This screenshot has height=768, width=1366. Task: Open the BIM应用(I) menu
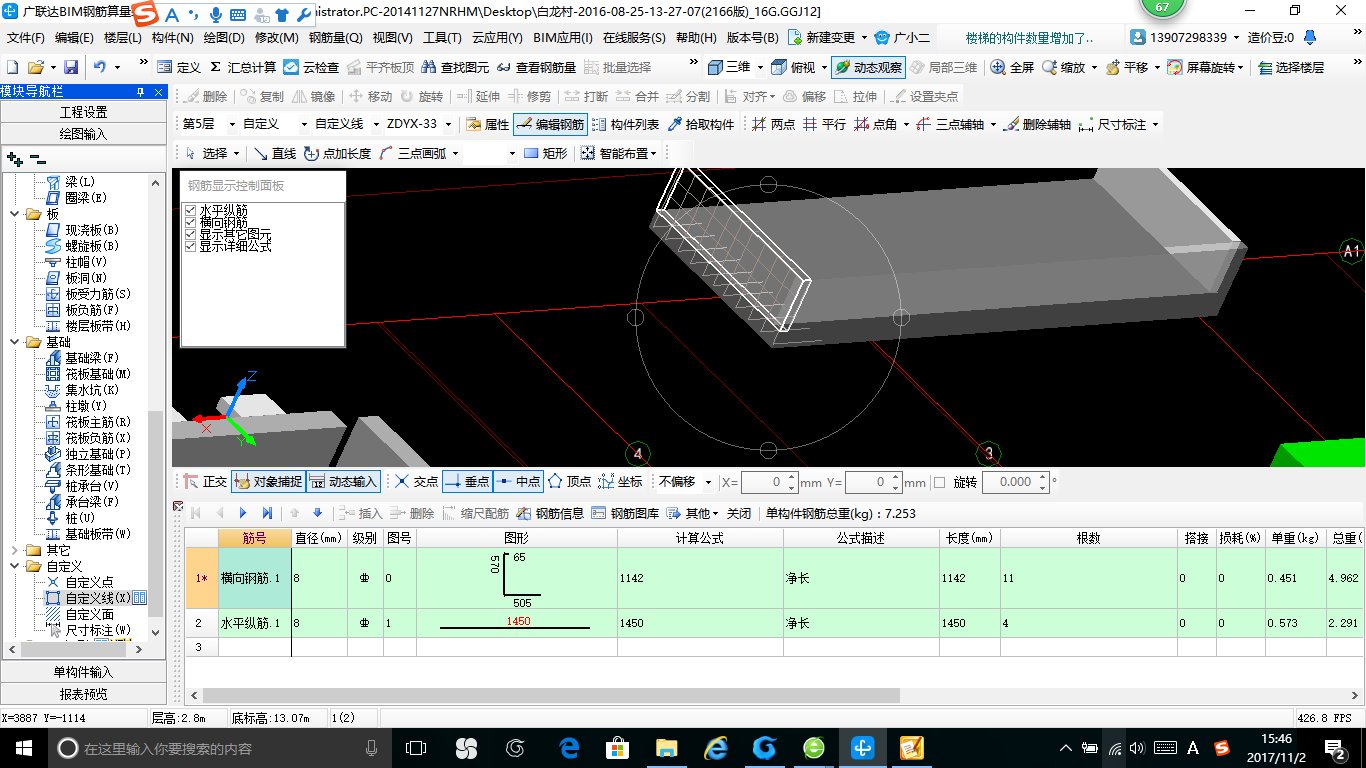[x=563, y=38]
